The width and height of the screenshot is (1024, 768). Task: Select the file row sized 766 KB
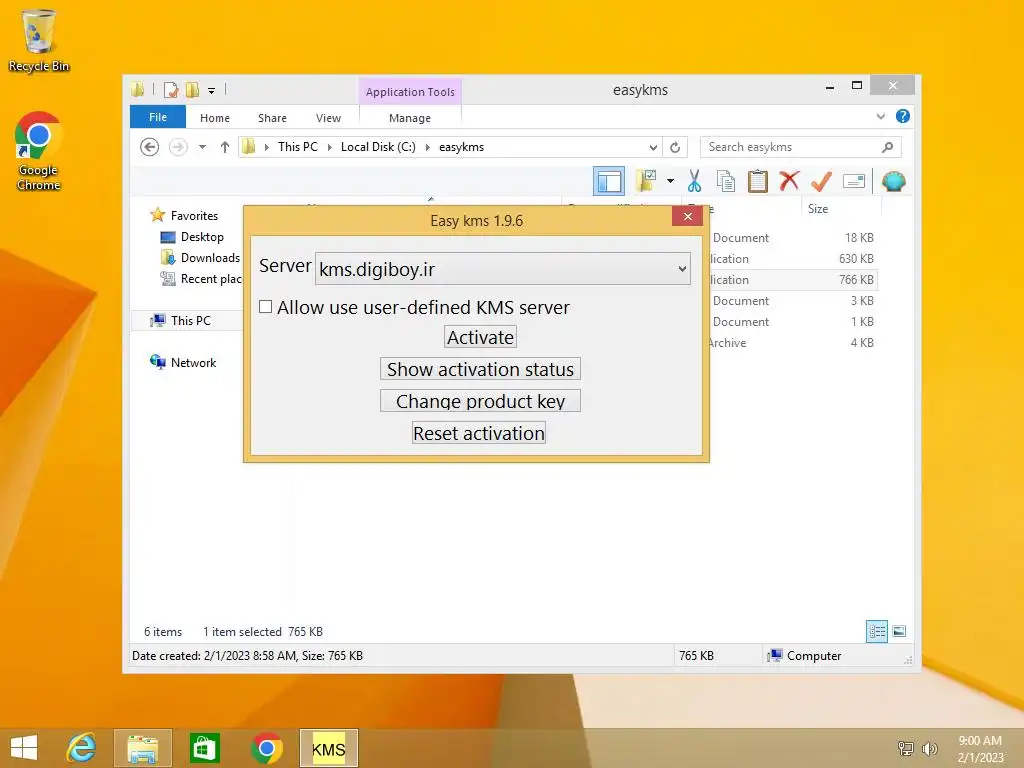(x=793, y=280)
